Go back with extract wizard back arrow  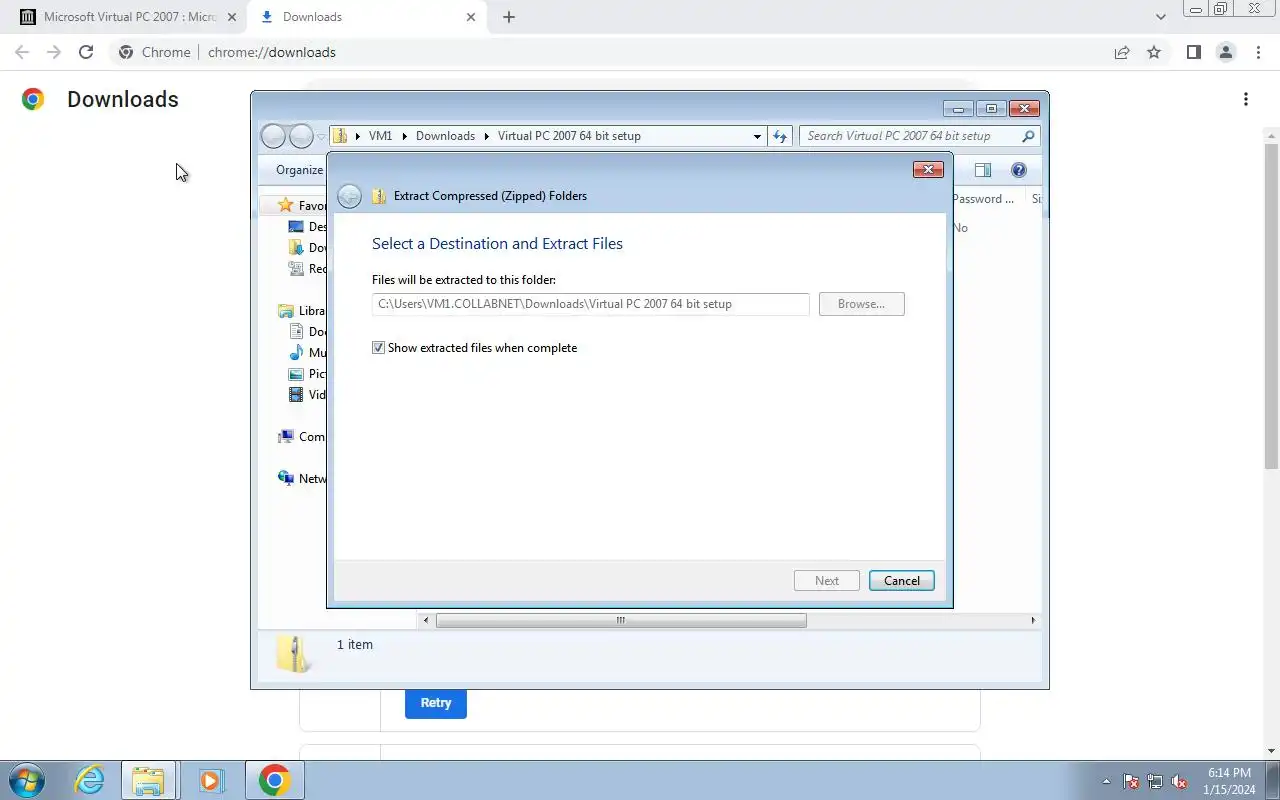point(349,196)
